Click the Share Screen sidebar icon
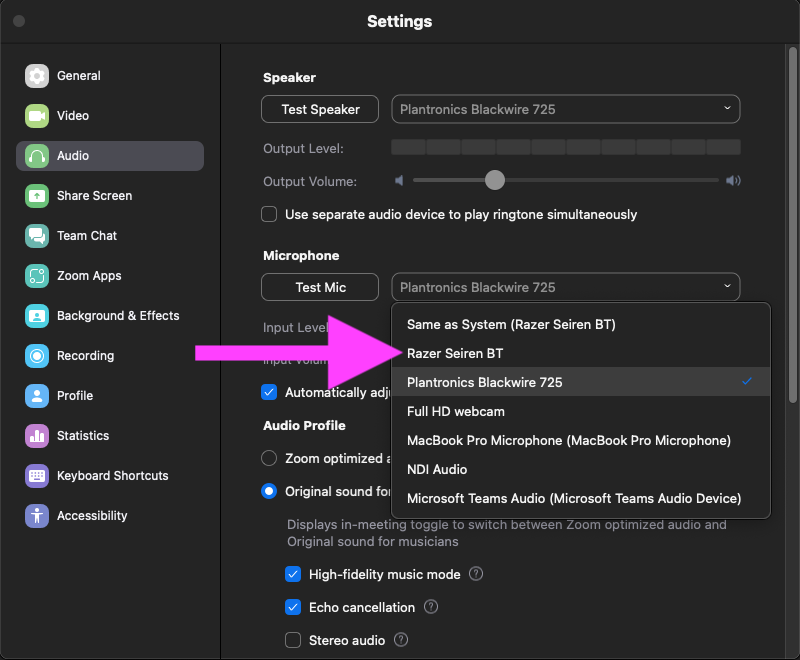800x660 pixels. click(x=37, y=196)
